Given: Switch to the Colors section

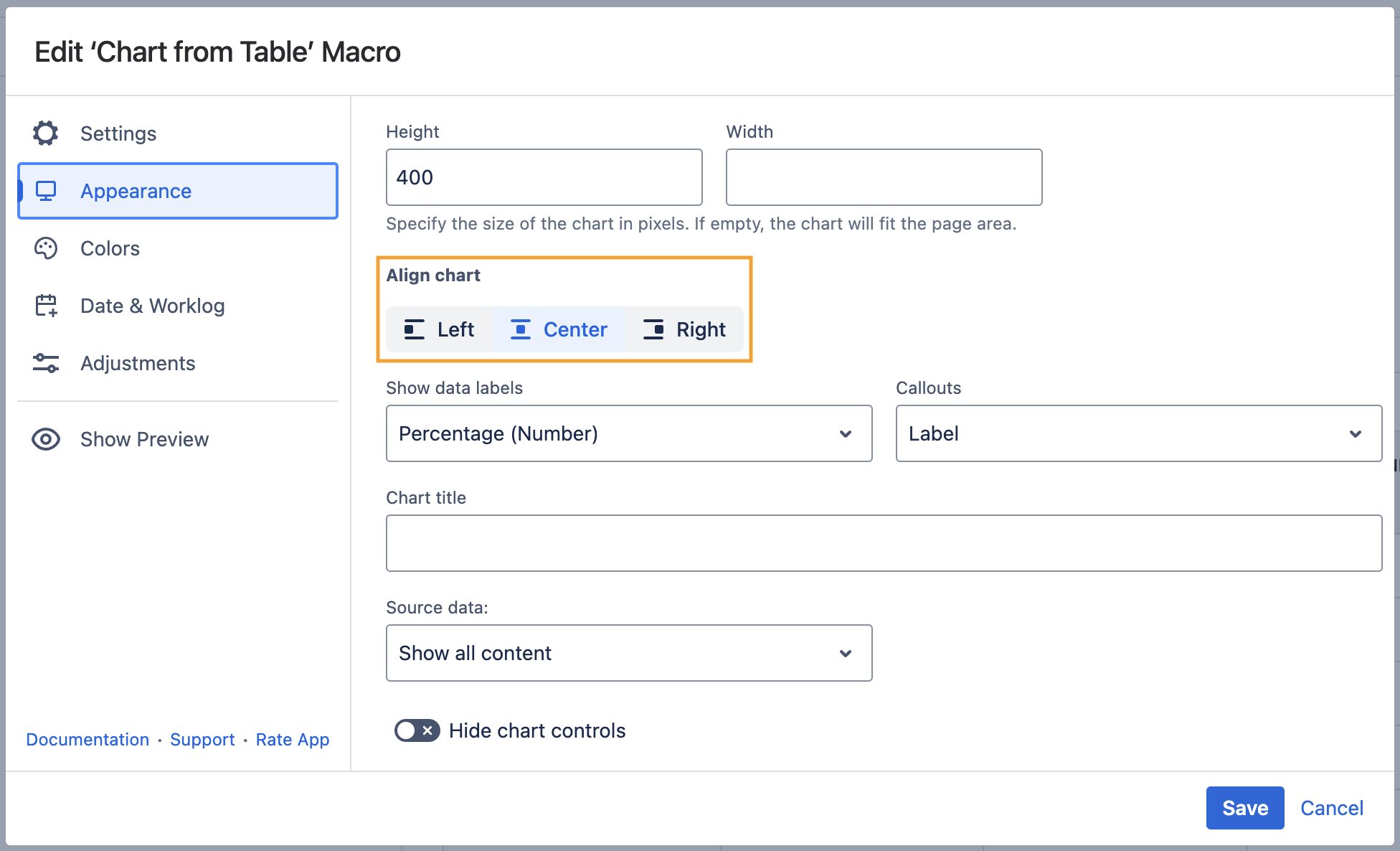Looking at the screenshot, I should pyautogui.click(x=110, y=248).
